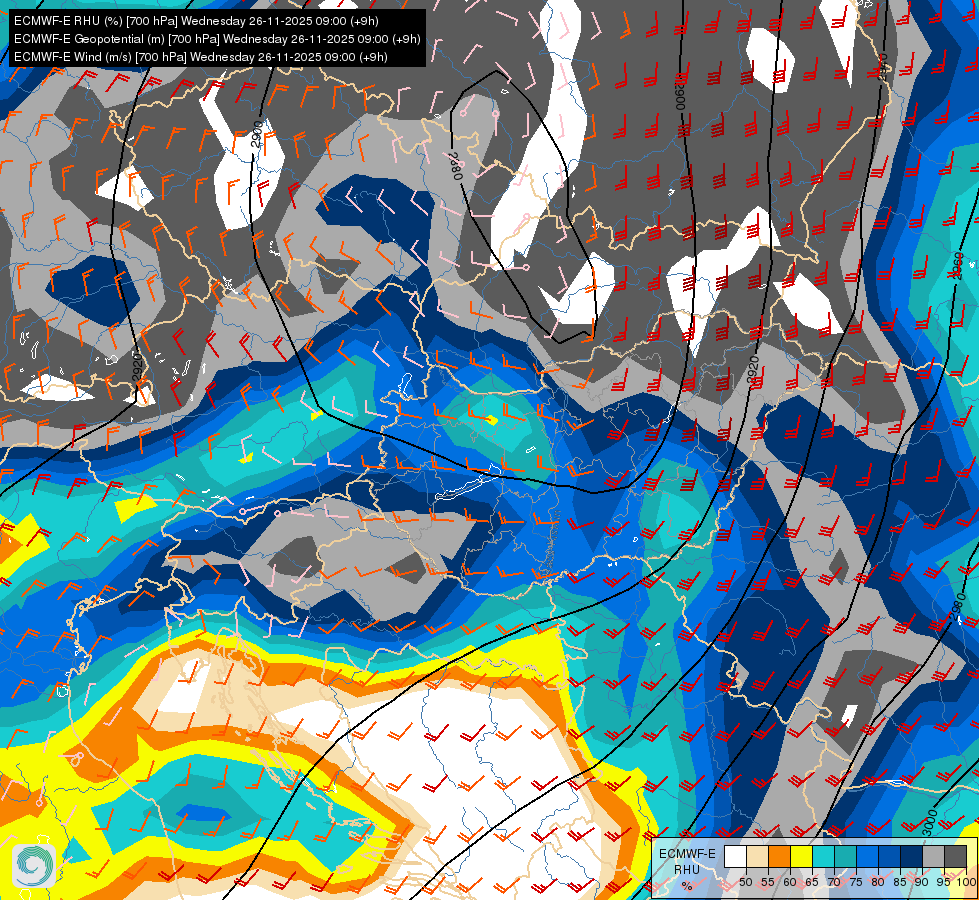
Task: Click the swirl logo icon in the corner
Action: tap(34, 866)
